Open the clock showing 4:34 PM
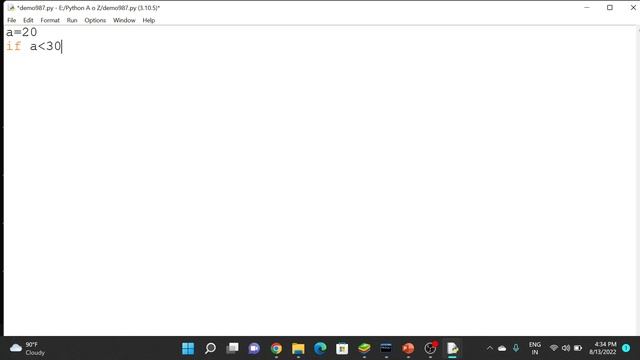 coord(603,348)
